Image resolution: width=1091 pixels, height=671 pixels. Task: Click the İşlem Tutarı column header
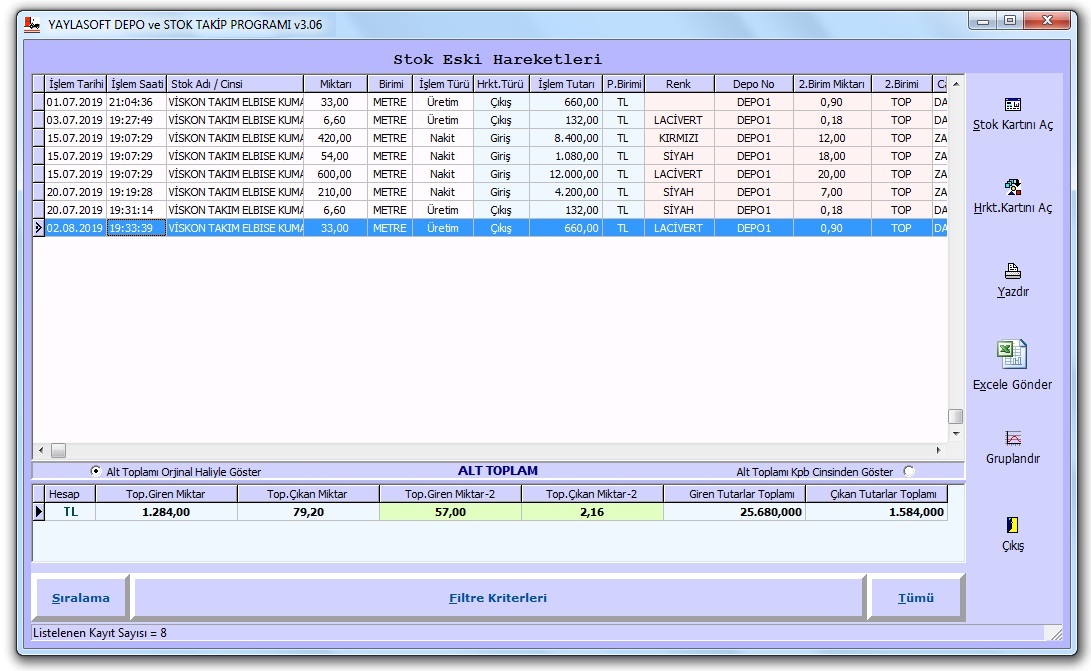click(566, 84)
